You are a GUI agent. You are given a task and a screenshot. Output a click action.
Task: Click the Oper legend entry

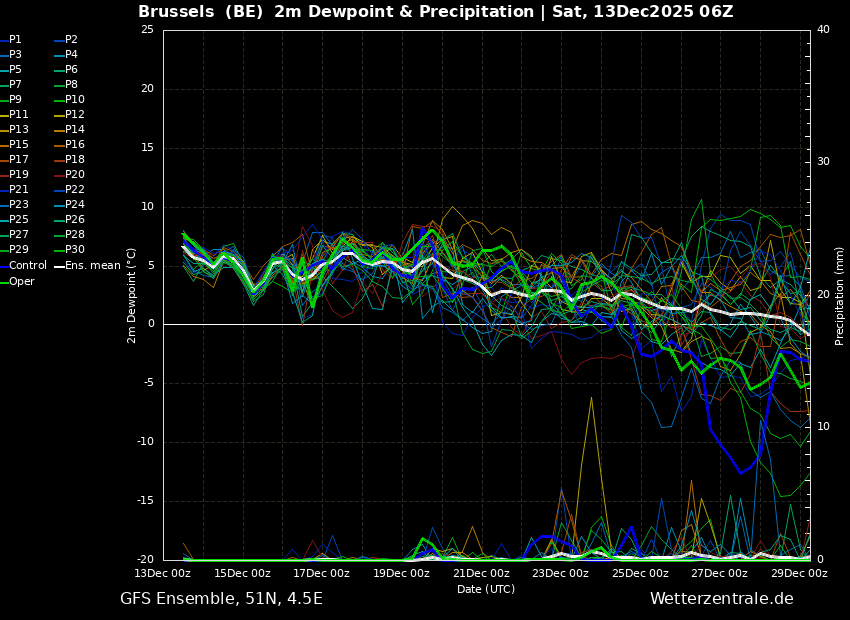(x=22, y=282)
